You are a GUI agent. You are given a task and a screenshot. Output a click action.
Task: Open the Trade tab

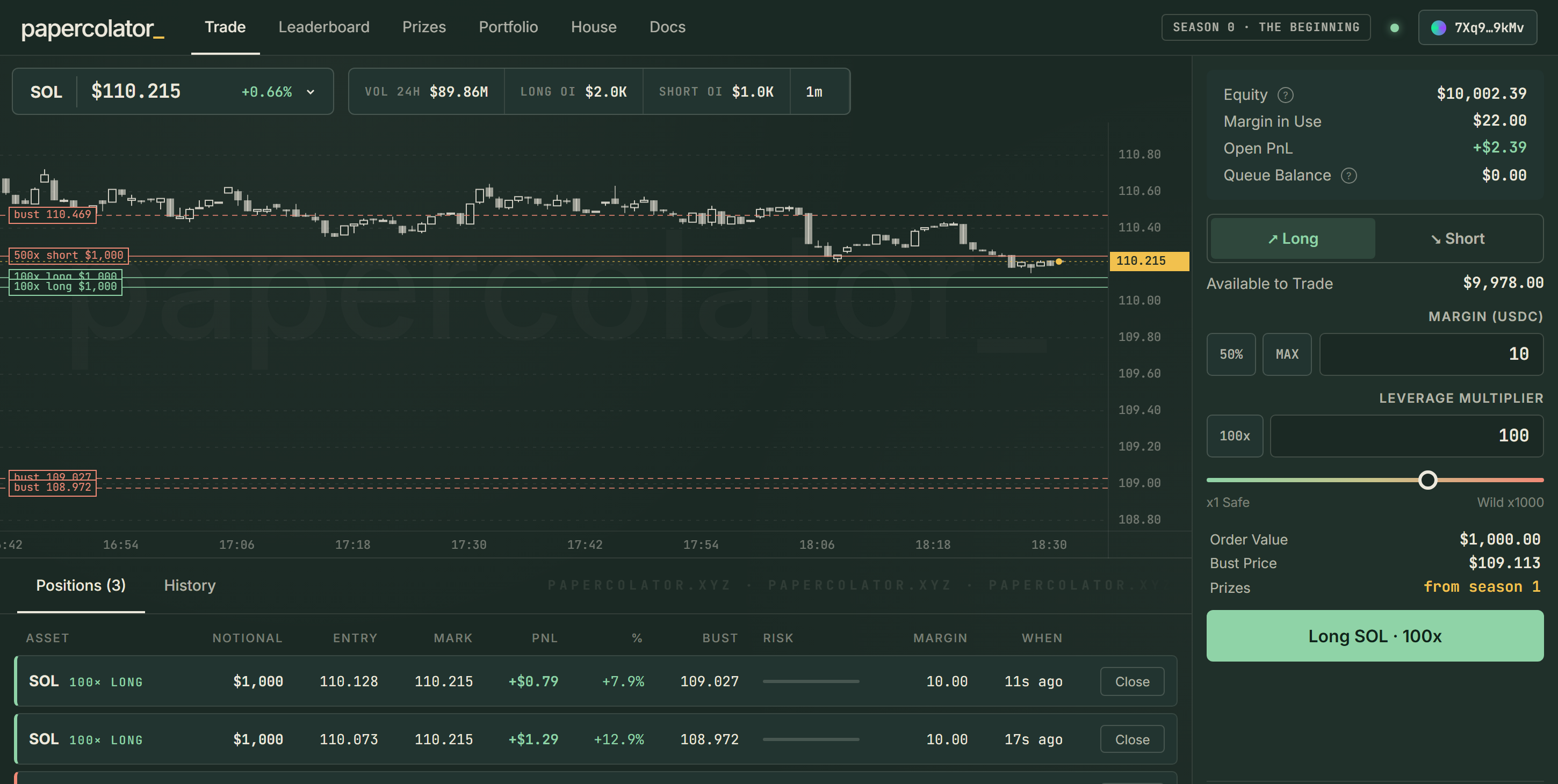point(225,27)
